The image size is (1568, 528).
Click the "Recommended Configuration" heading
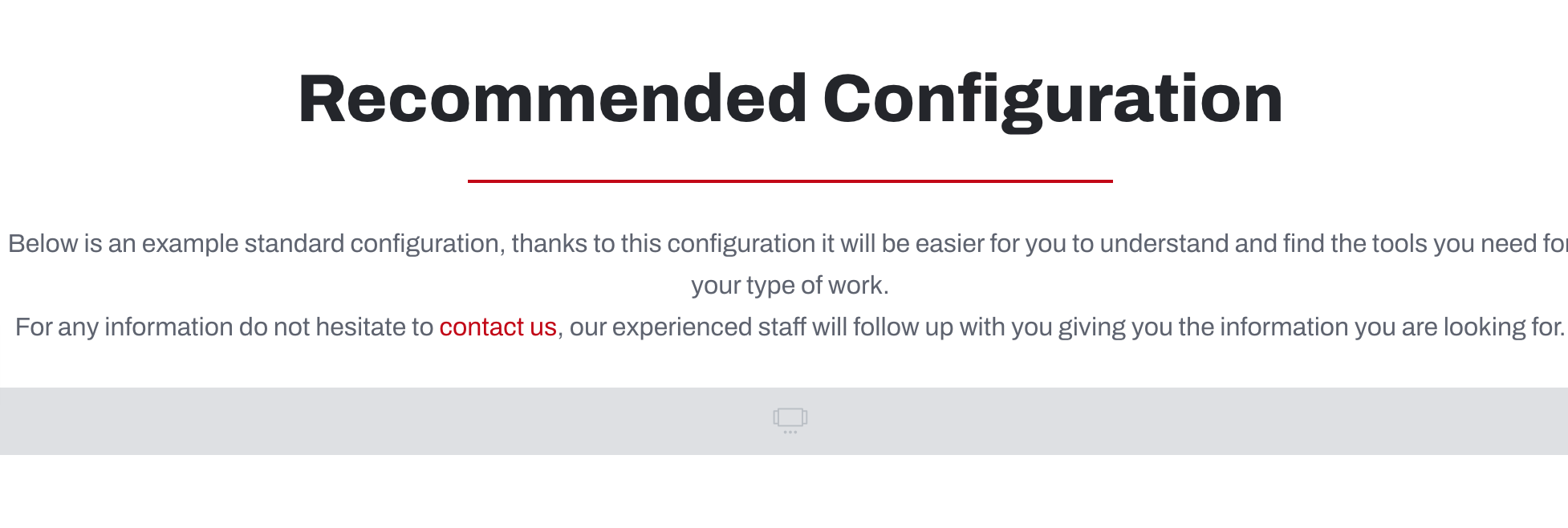point(790,100)
